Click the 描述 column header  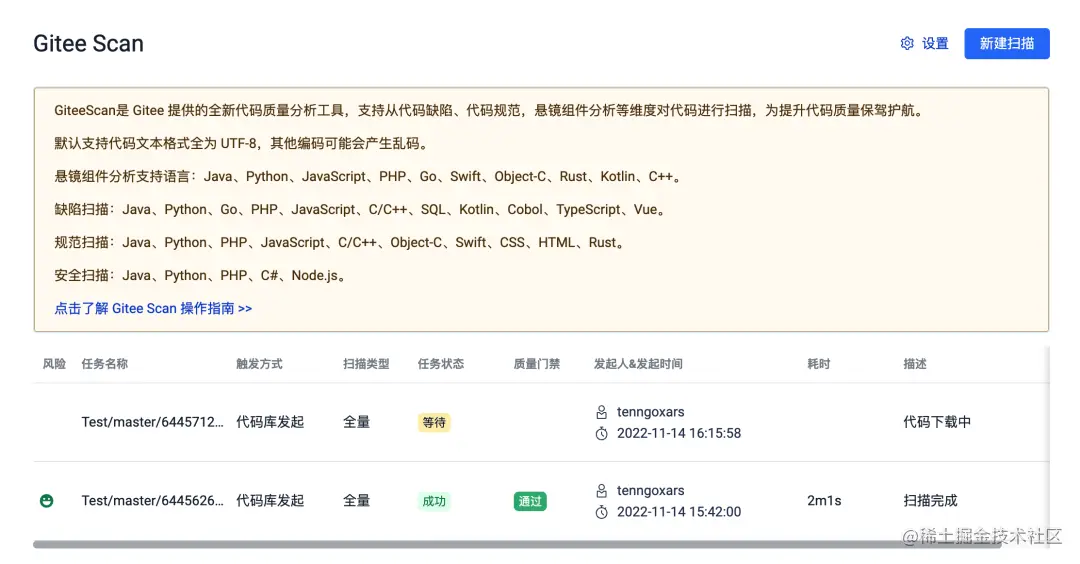tap(915, 364)
